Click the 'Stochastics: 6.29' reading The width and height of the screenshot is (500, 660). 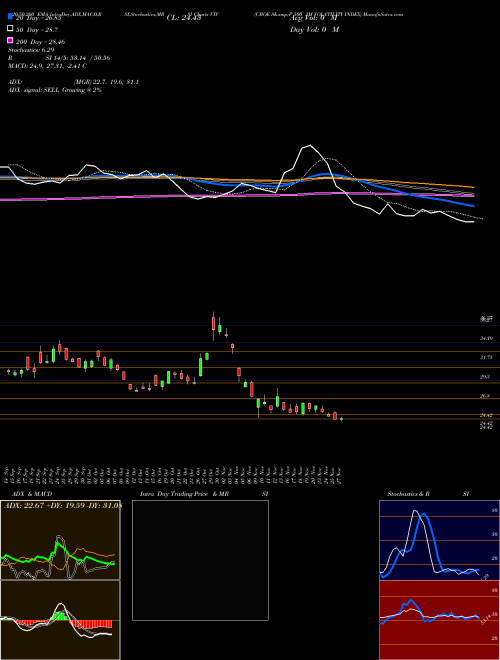point(31,50)
